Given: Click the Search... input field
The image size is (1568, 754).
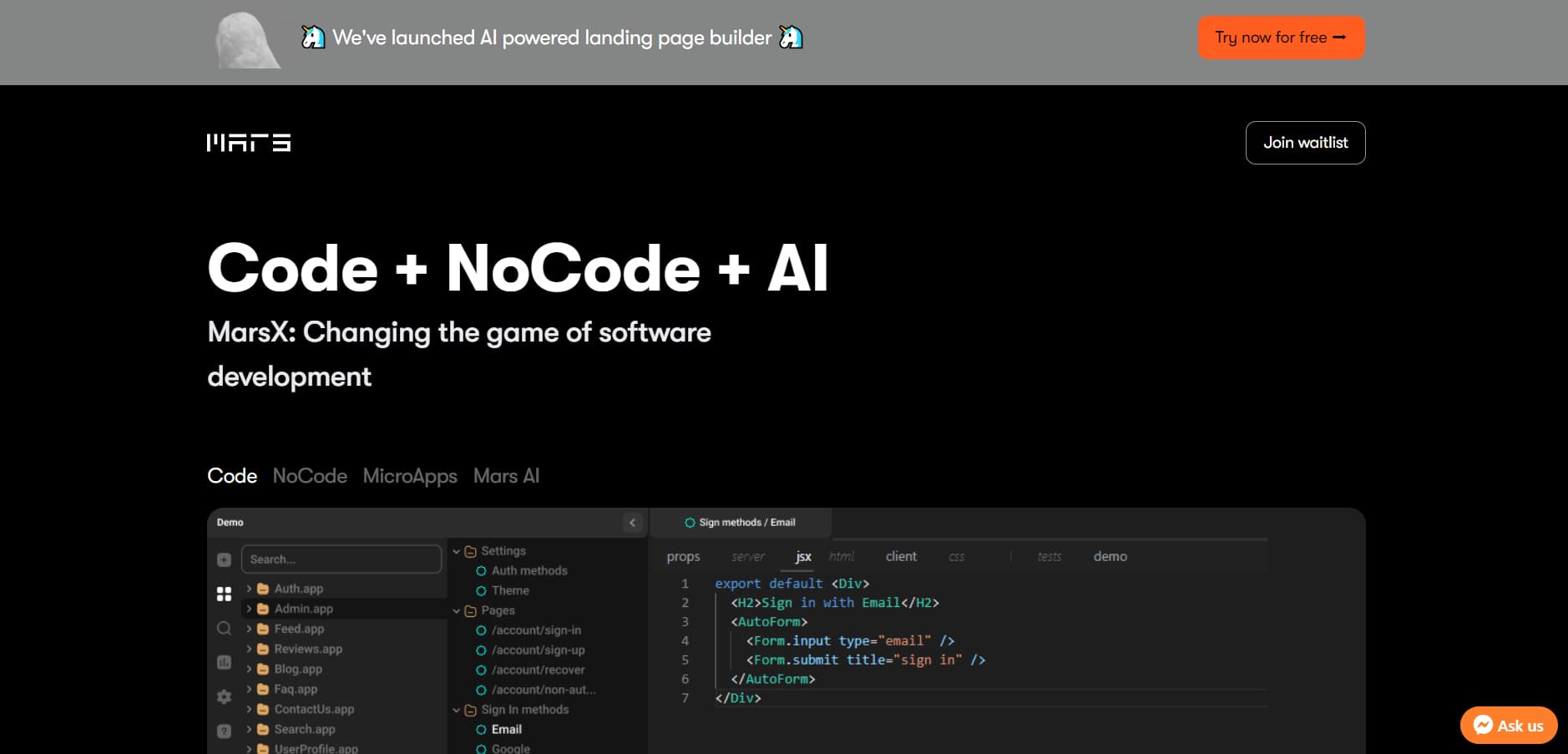Looking at the screenshot, I should (x=341, y=559).
